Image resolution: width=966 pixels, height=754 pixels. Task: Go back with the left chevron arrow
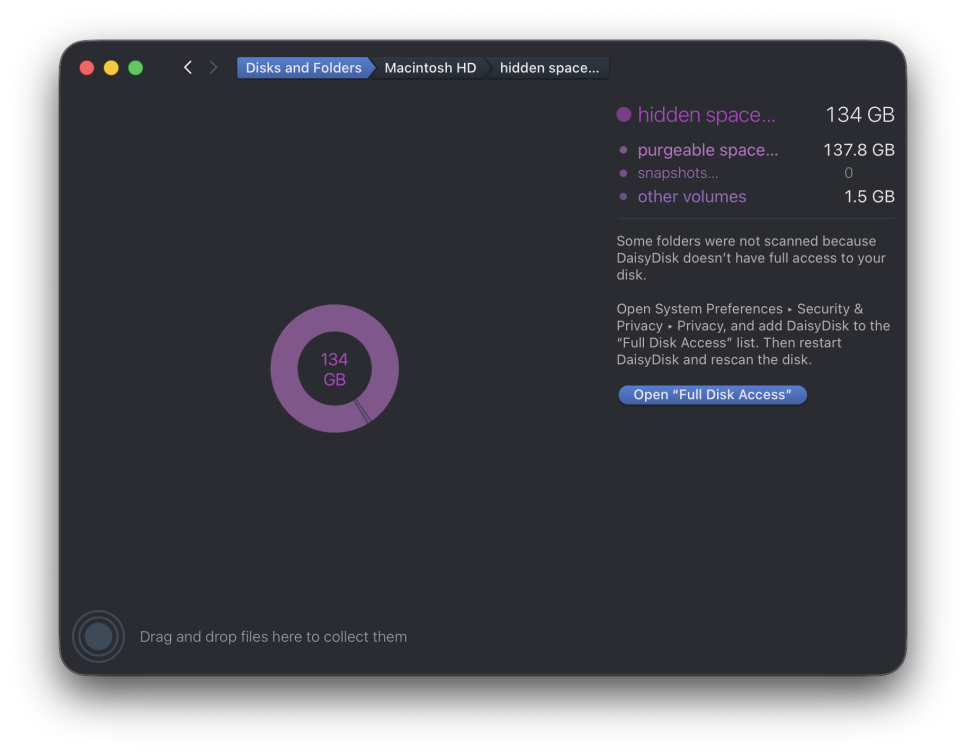(x=188, y=68)
